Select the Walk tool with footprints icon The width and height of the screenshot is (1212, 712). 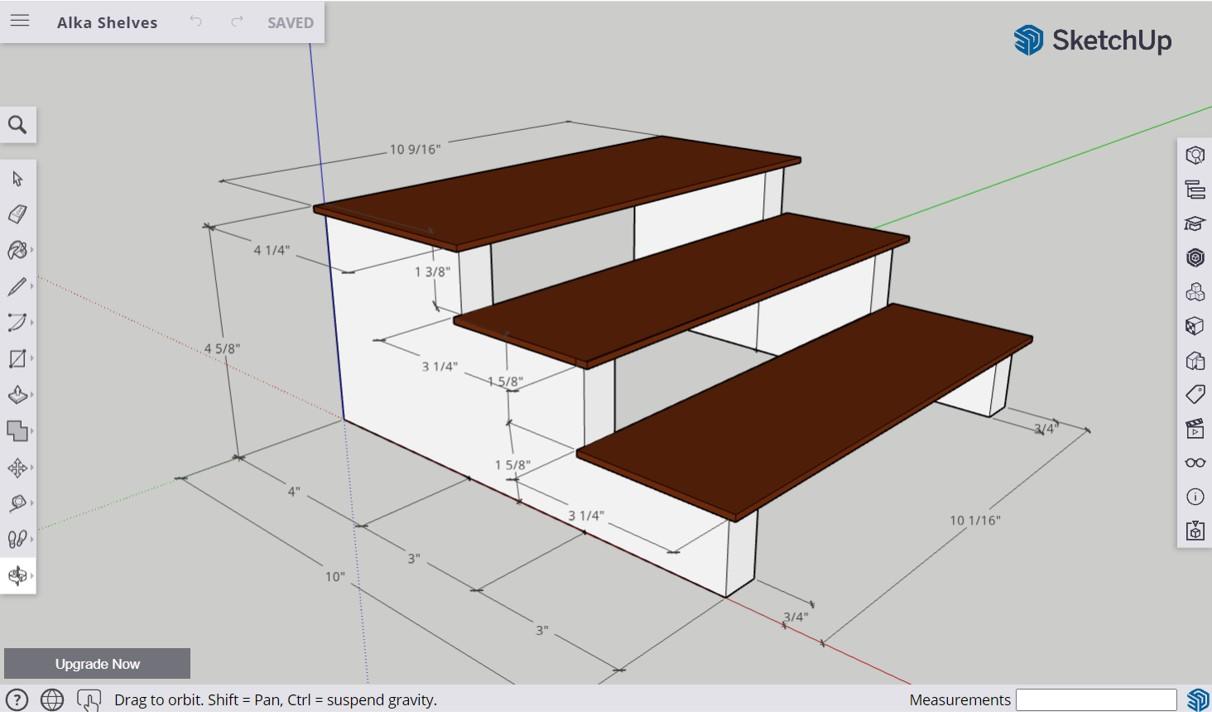[x=16, y=539]
